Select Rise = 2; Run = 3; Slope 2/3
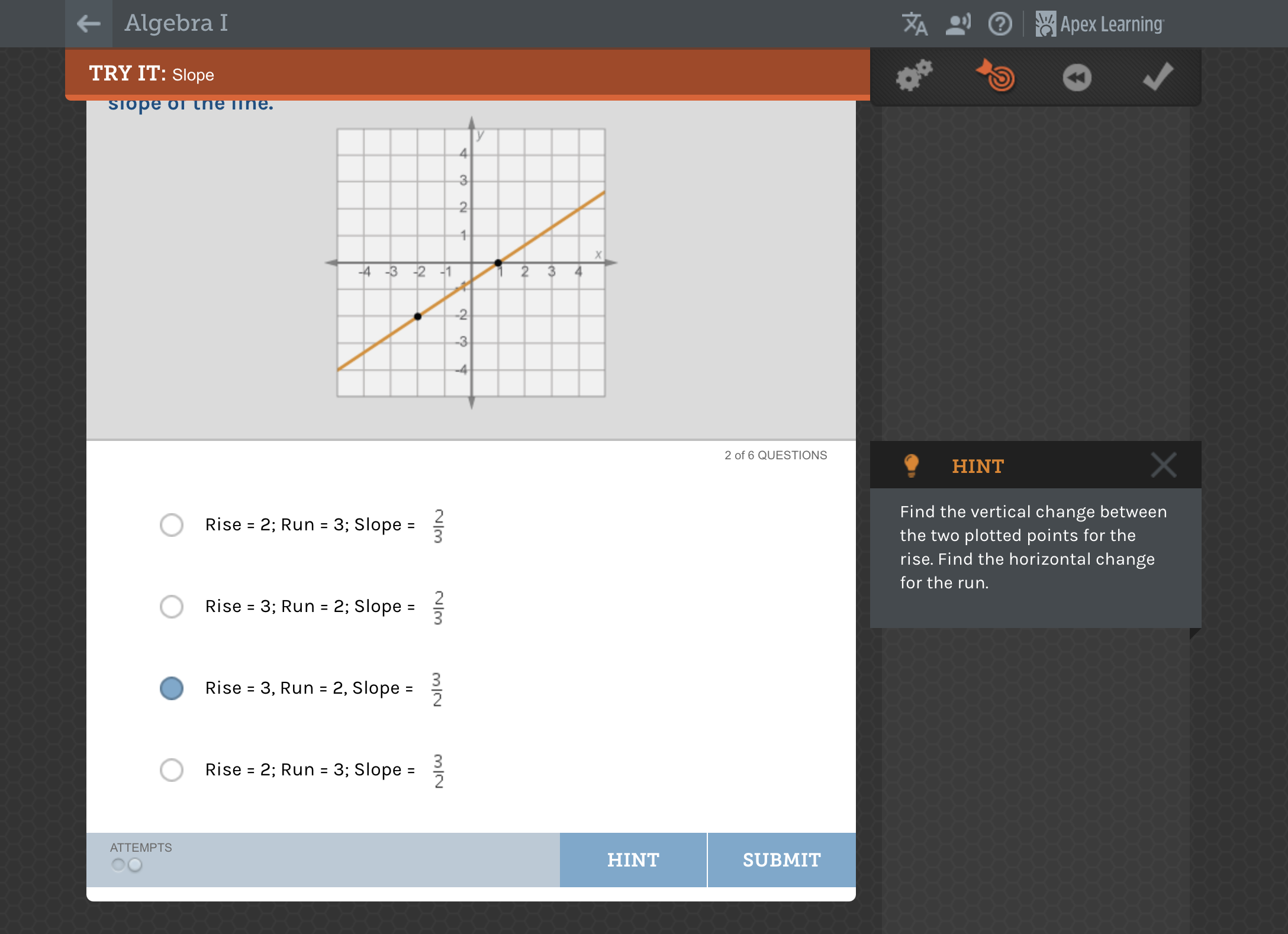The image size is (1288, 934). (172, 525)
